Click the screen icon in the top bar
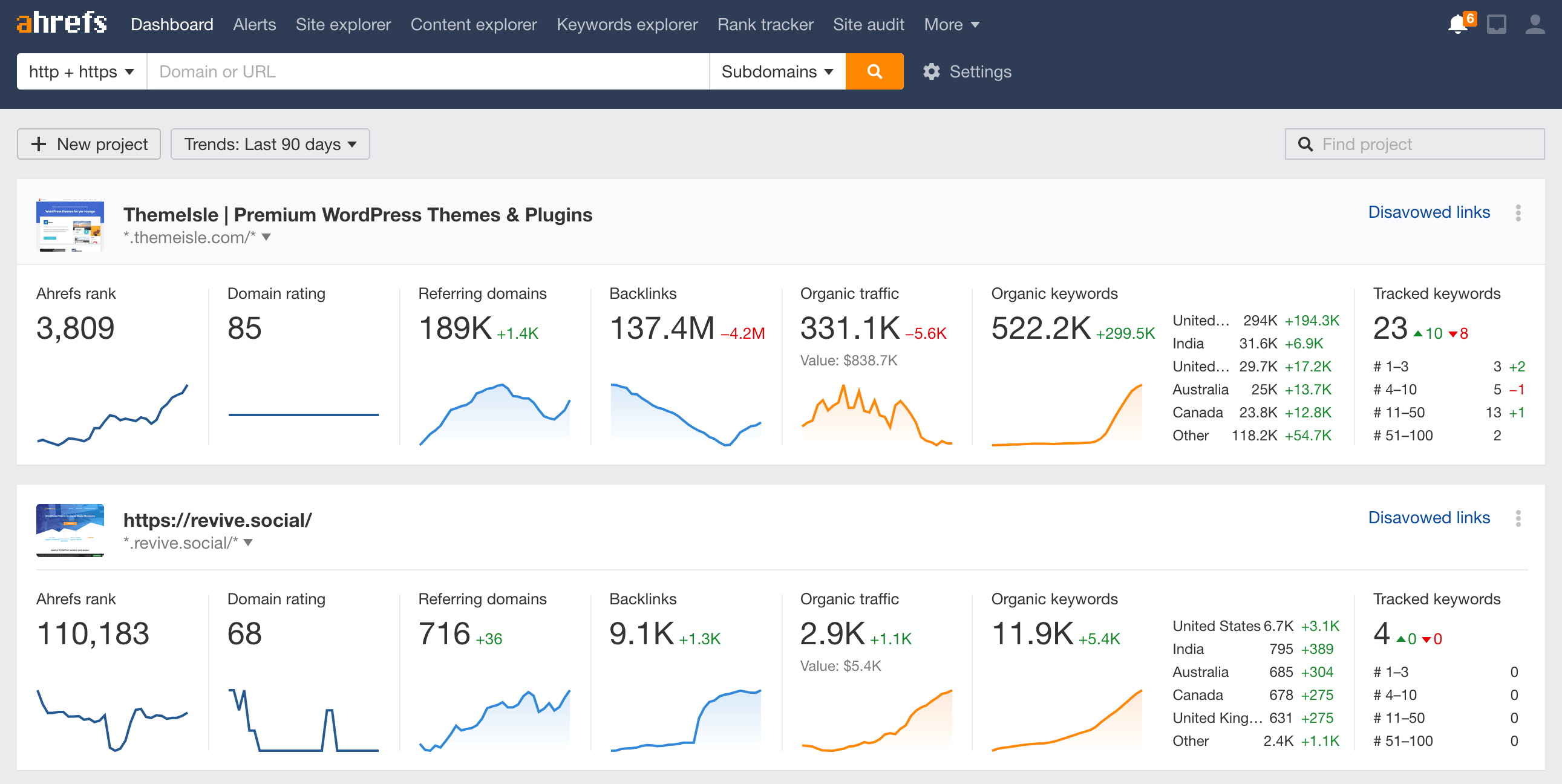The height and width of the screenshot is (784, 1562). pos(1497,24)
